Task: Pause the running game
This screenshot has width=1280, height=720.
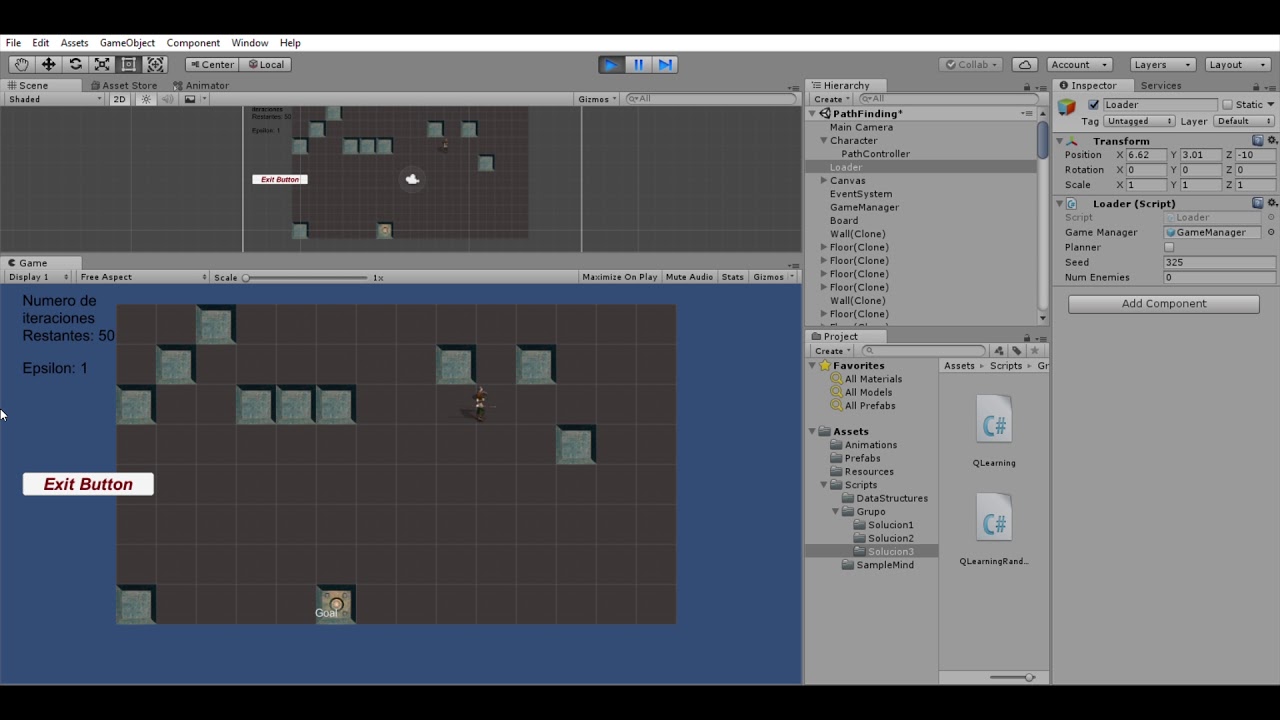Action: (x=638, y=64)
